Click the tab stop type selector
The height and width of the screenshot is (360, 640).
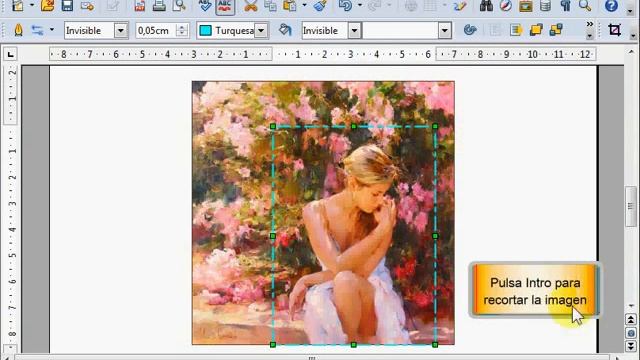10,54
